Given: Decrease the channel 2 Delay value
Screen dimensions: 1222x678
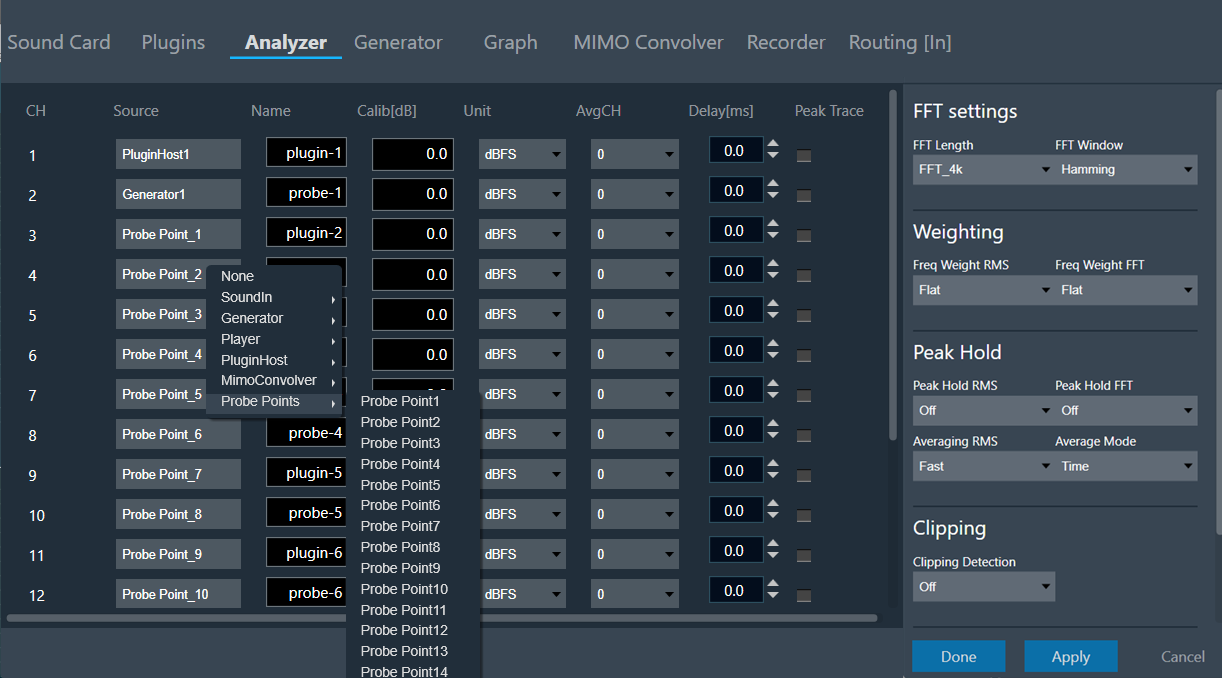Looking at the screenshot, I should click(x=773, y=197).
